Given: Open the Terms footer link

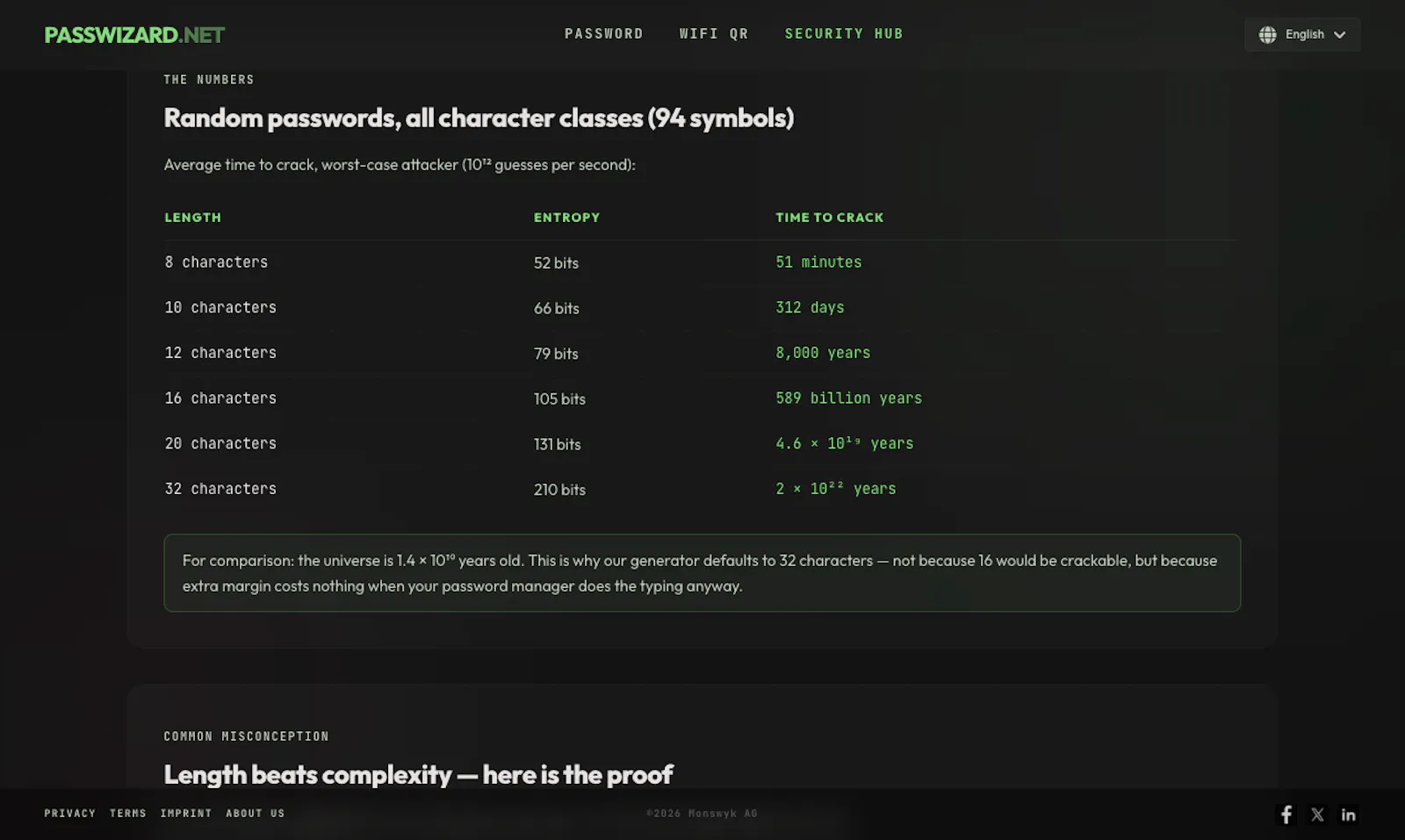Looking at the screenshot, I should (x=128, y=814).
